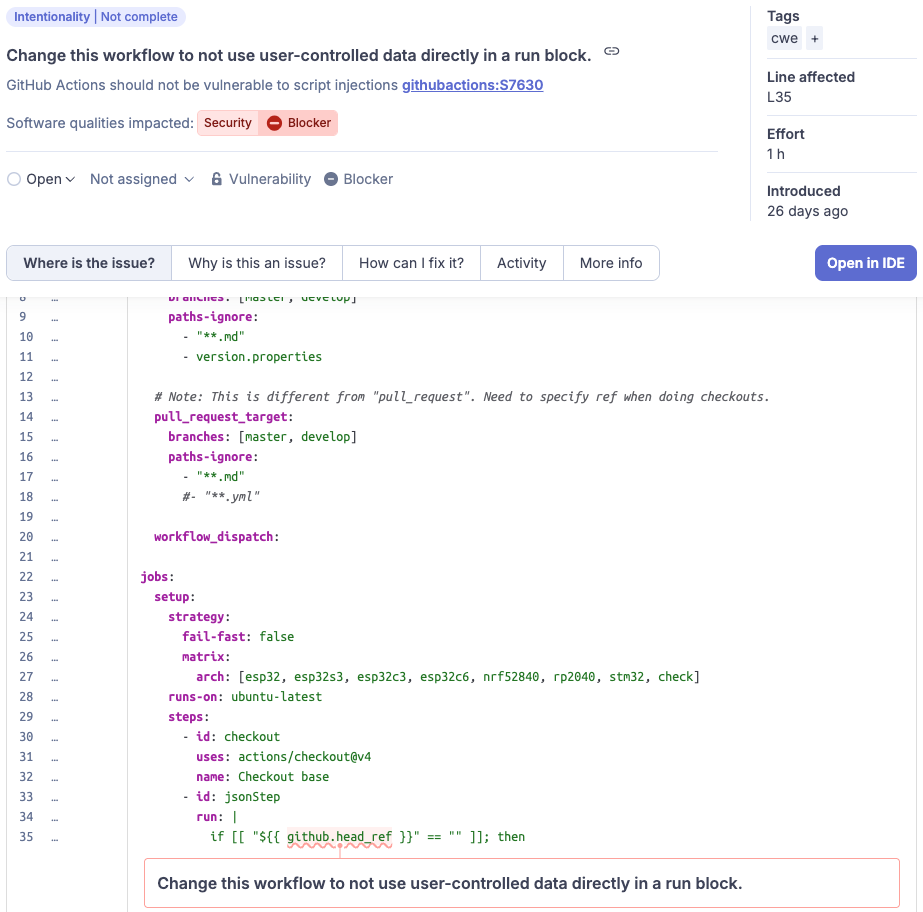This screenshot has height=912, width=923.
Task: Select the "Where is the issue?" tab
Action: [88, 263]
